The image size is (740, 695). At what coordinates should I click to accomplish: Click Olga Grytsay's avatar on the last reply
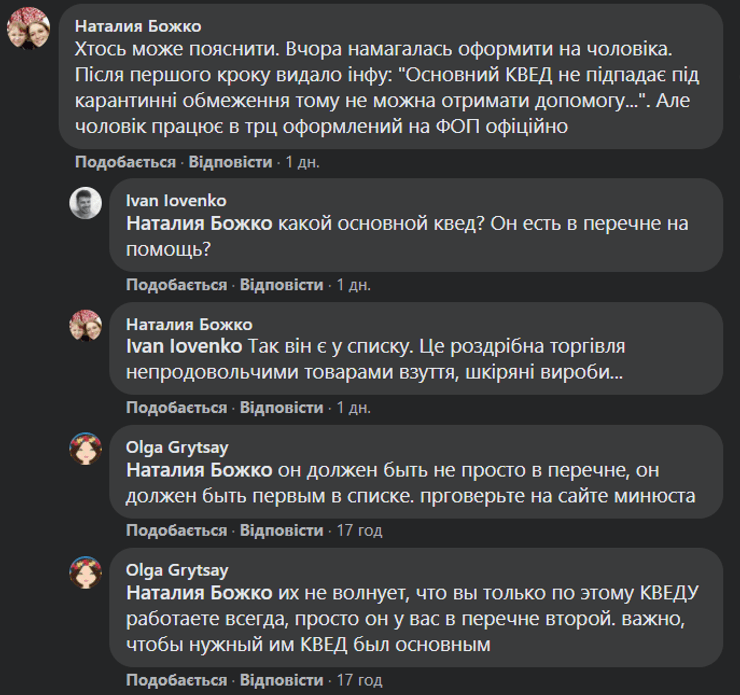click(x=85, y=572)
